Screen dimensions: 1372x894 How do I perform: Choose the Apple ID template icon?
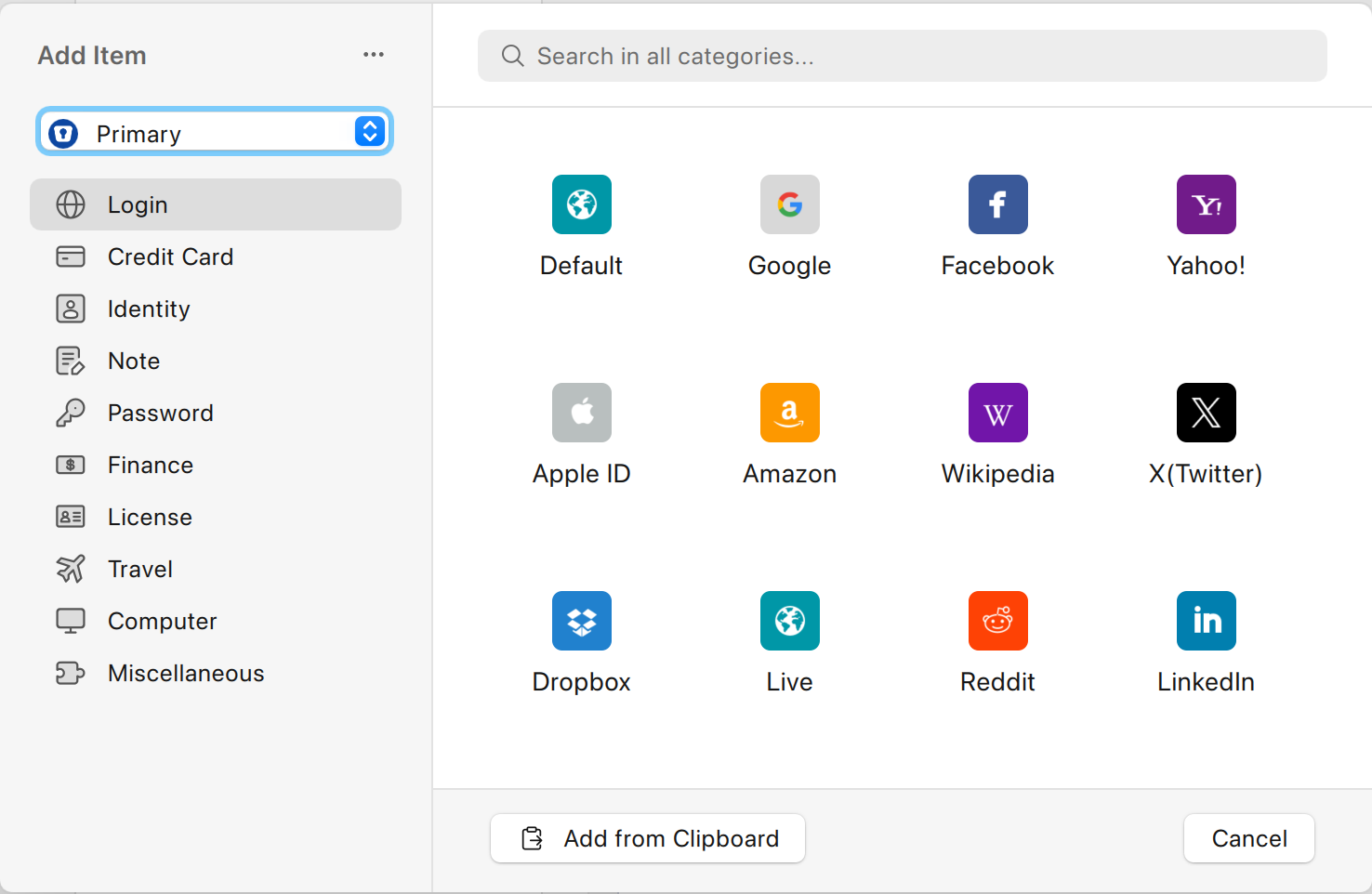click(582, 413)
